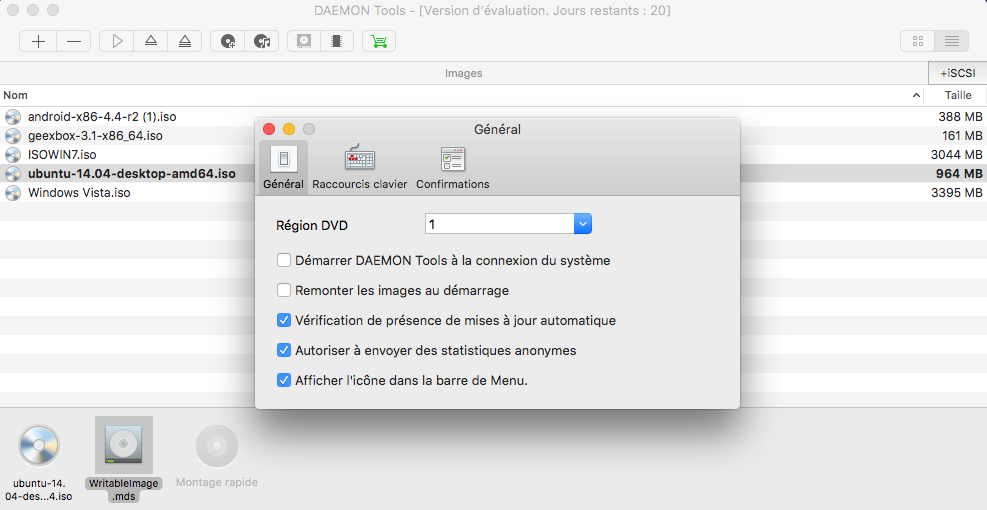Open the Confirmations preferences tab
This screenshot has height=510, width=987.
453,167
